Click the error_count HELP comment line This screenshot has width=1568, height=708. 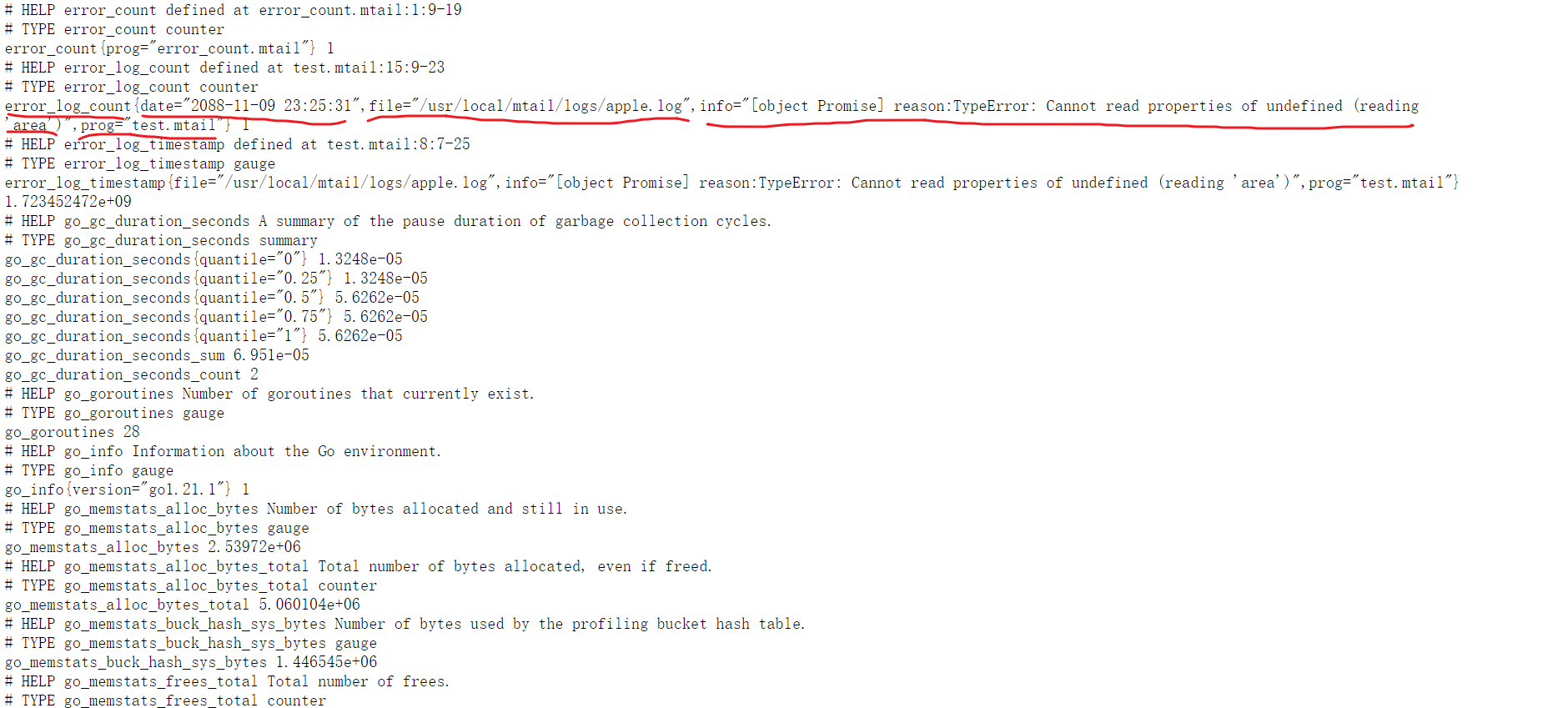click(234, 10)
